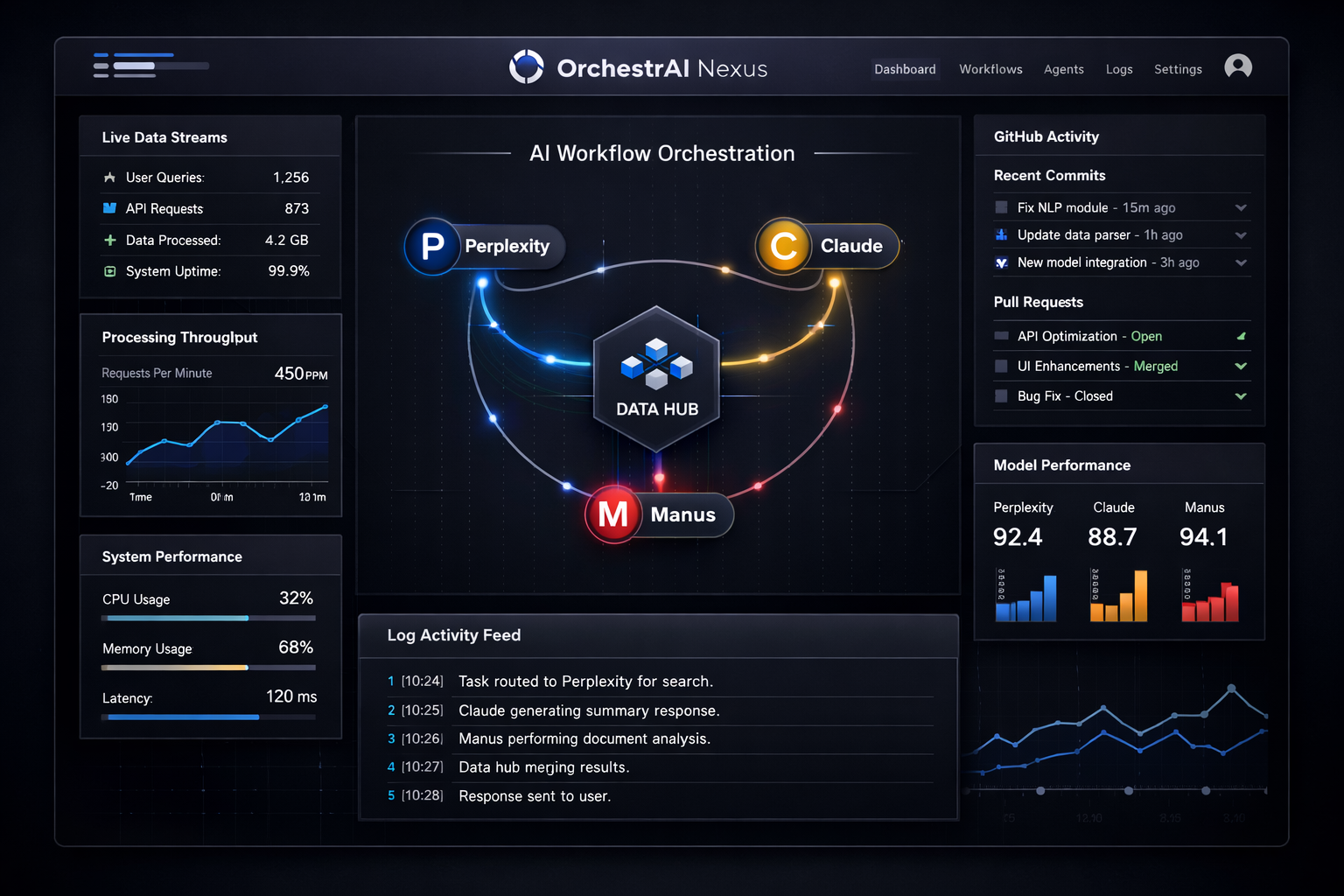This screenshot has width=1344, height=896.
Task: Click the Claude orange bar chart
Action: (1118, 596)
